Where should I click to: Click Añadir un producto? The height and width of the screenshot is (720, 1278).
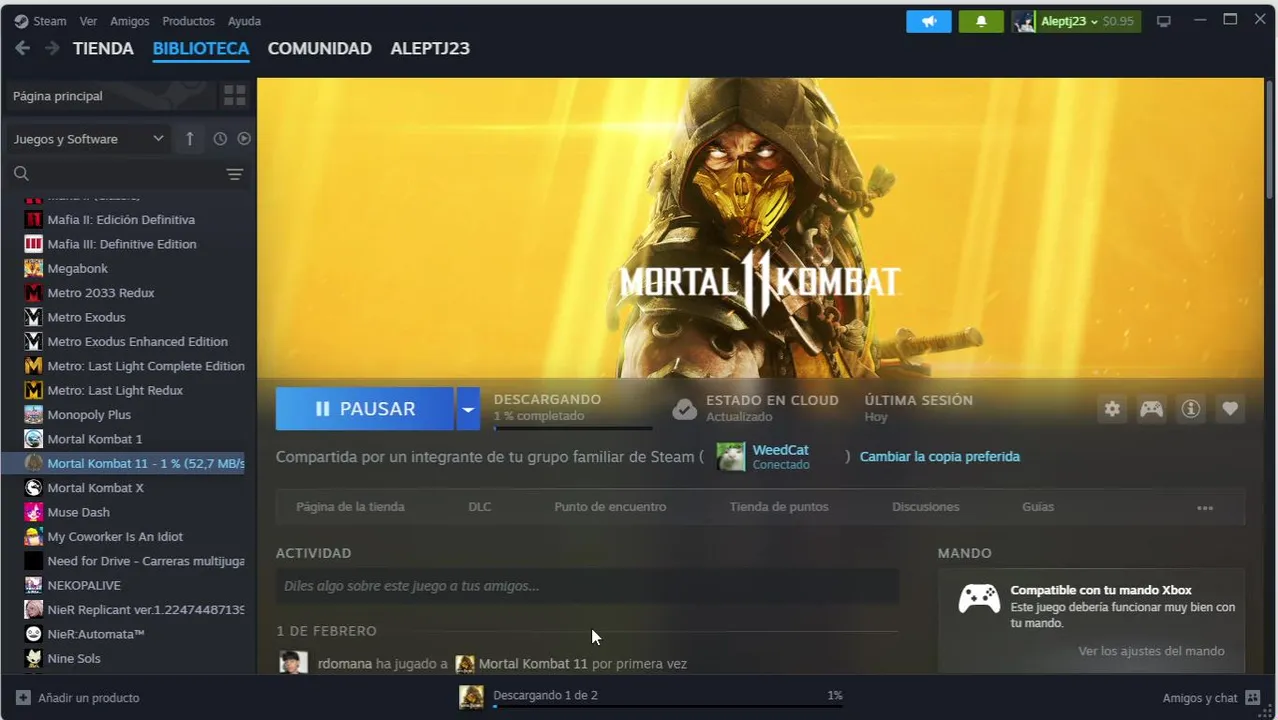point(78,698)
